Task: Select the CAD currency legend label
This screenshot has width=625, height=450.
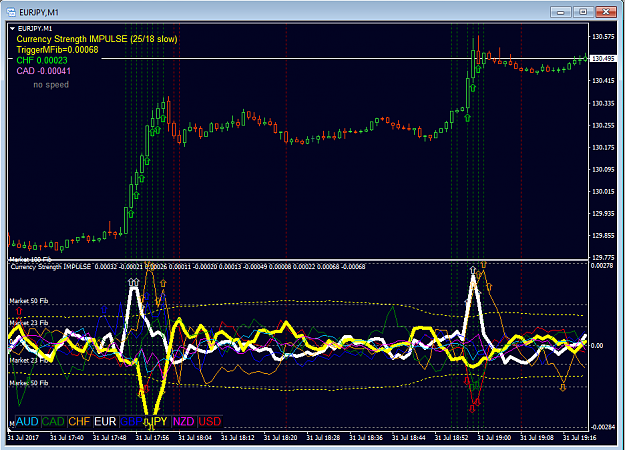Action: 53,421
